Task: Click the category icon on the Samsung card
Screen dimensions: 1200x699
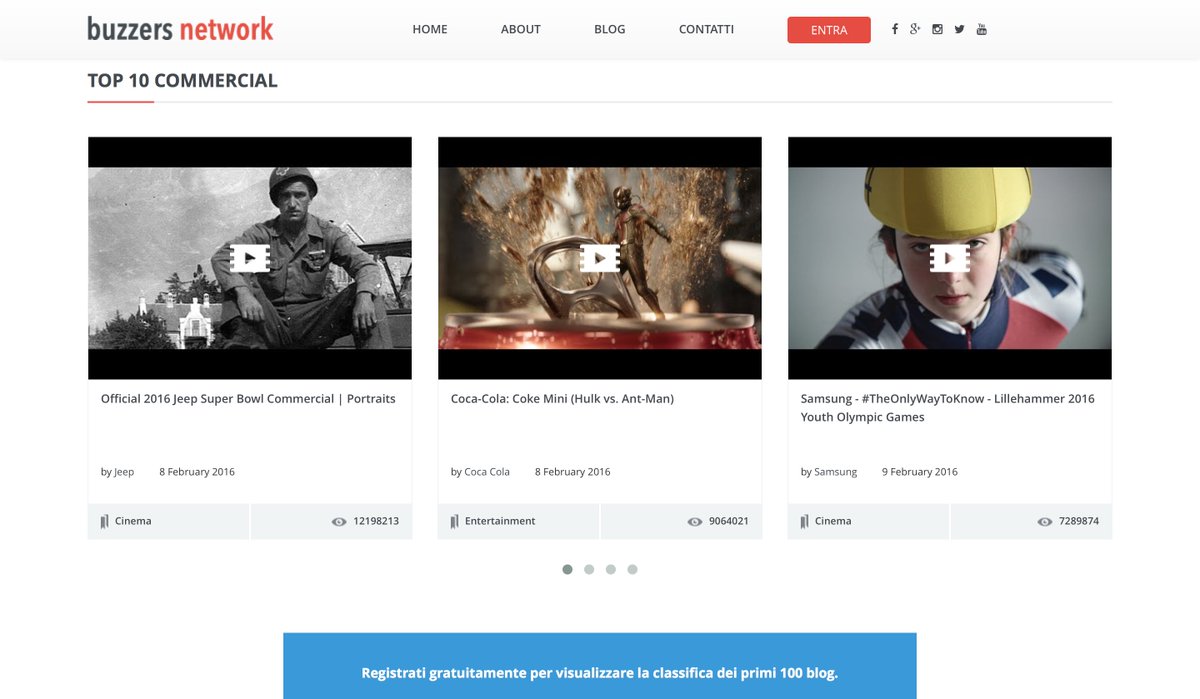Action: 804,521
